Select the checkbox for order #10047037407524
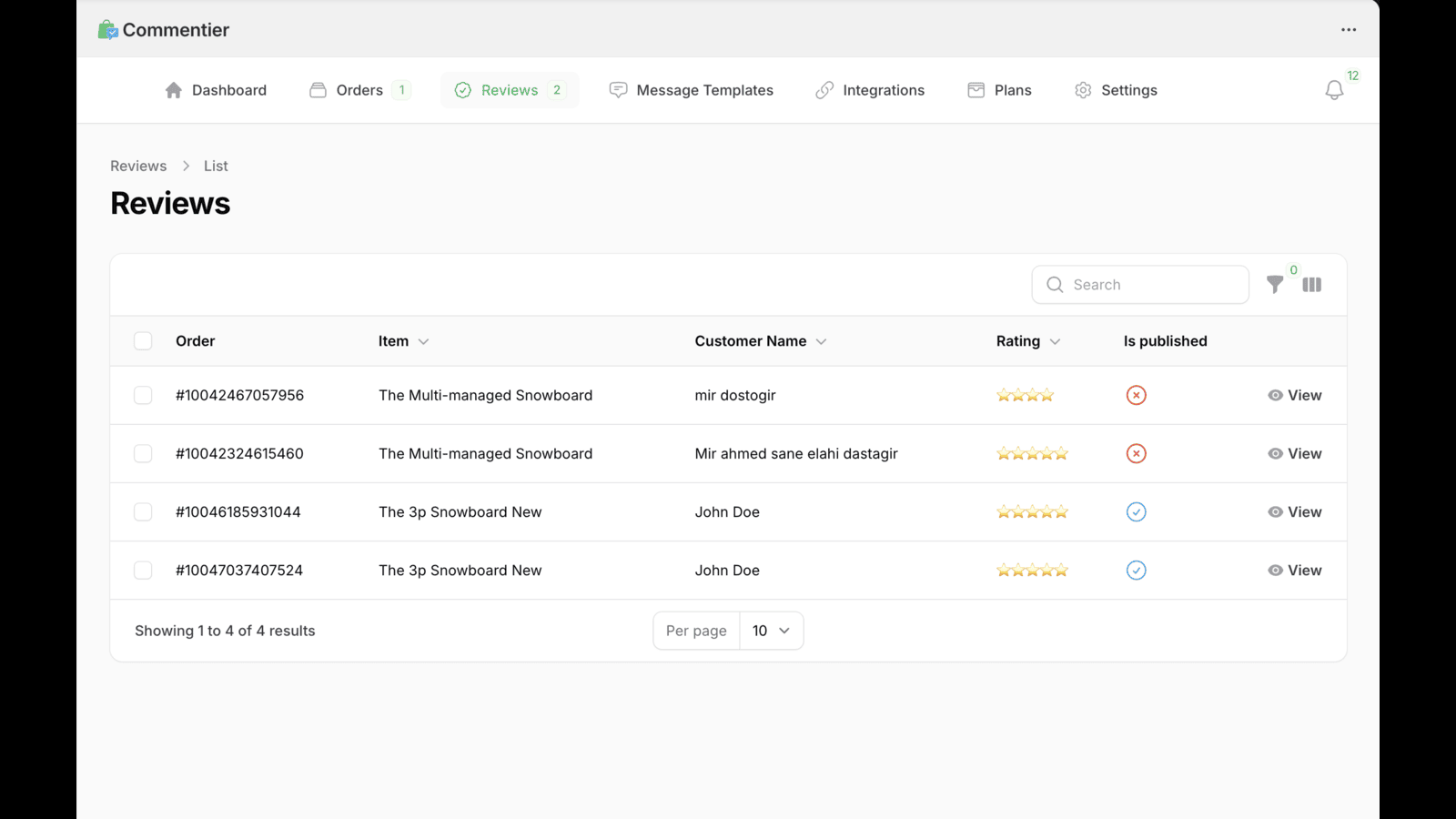Viewport: 1456px width, 819px height. coord(143,571)
